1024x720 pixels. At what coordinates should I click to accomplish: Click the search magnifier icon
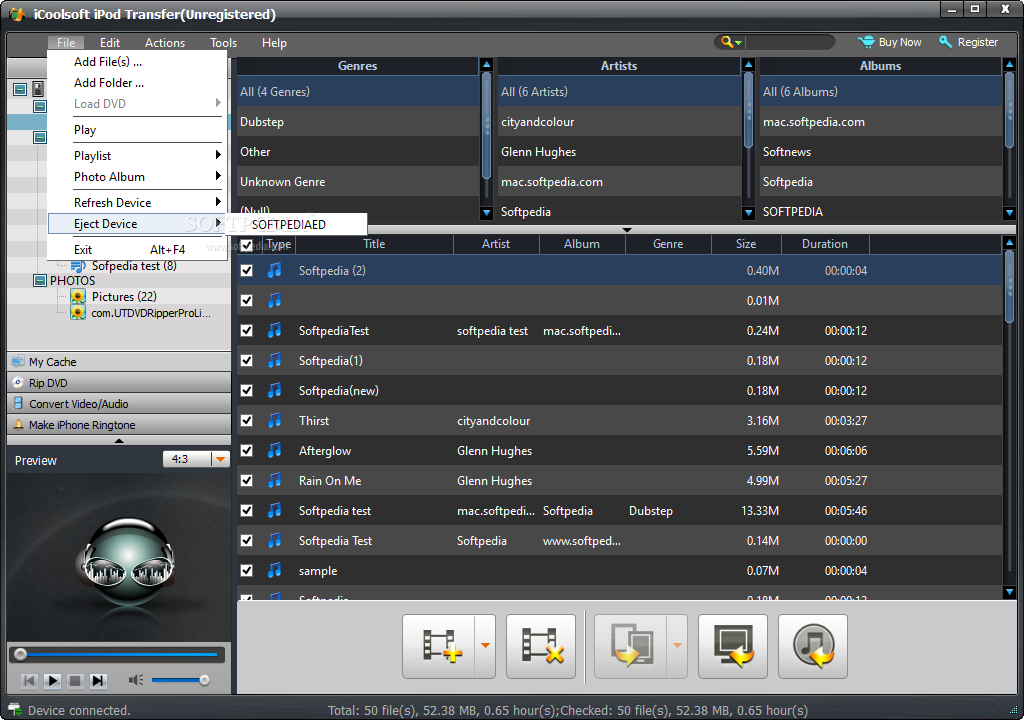[x=727, y=42]
